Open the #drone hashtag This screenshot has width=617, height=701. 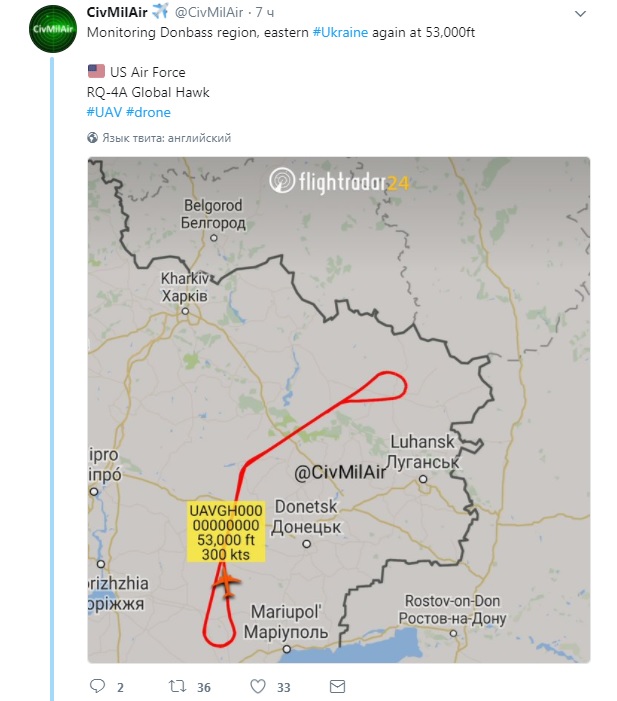click(x=149, y=112)
